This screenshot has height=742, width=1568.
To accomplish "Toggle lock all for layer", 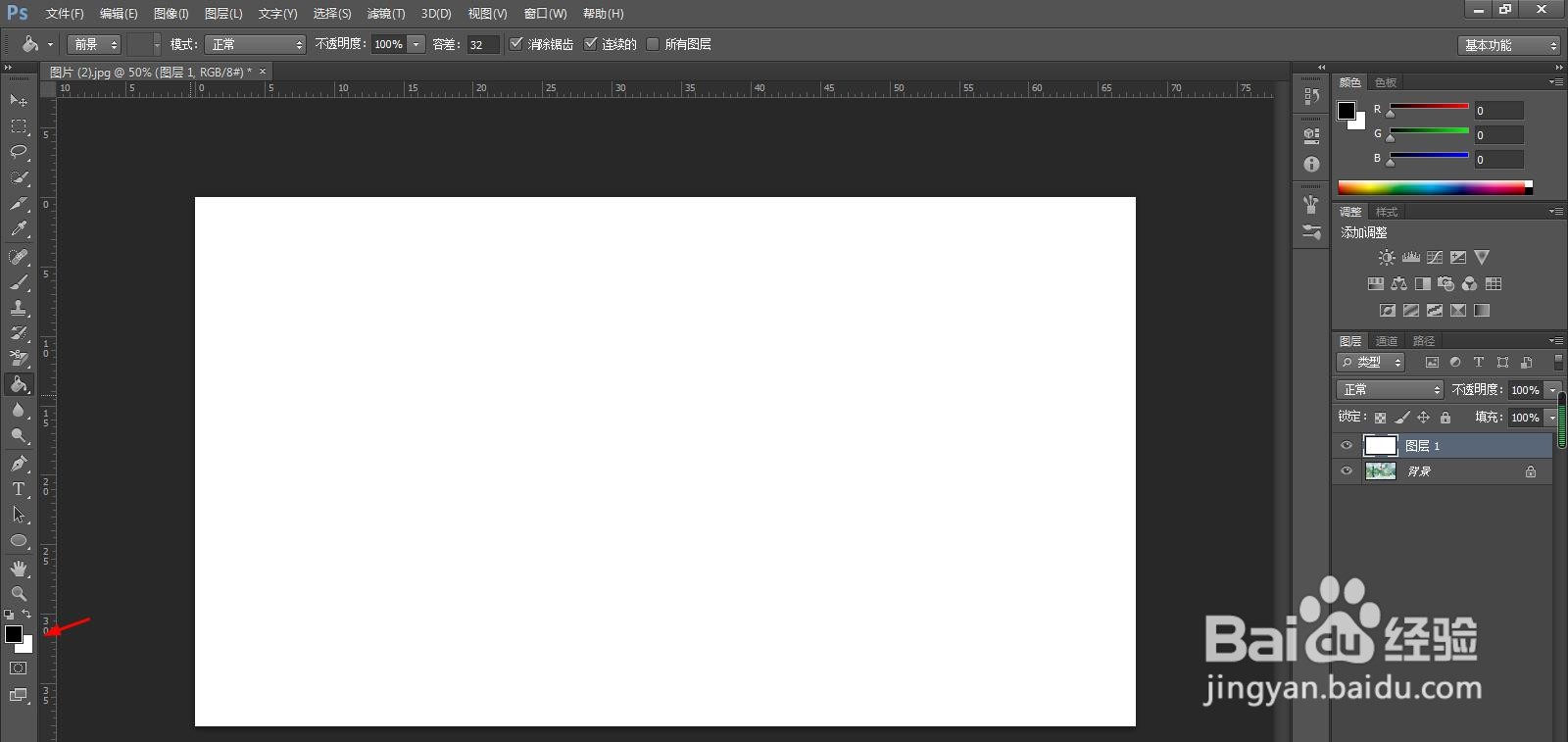I will pos(1445,418).
